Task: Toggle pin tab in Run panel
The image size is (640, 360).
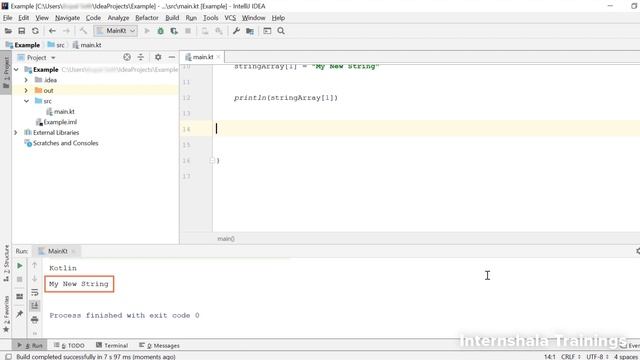Action: [20, 313]
